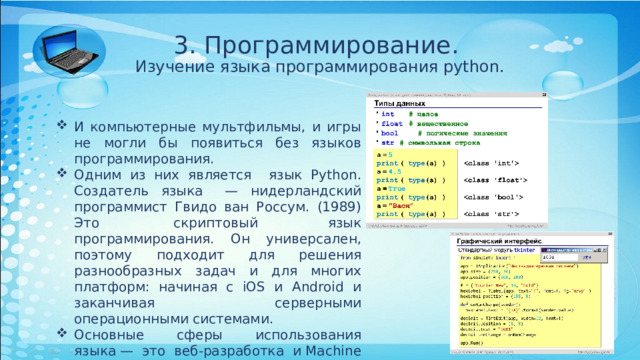Click the text 'не могли бы появиться без языков'

pos(218,143)
